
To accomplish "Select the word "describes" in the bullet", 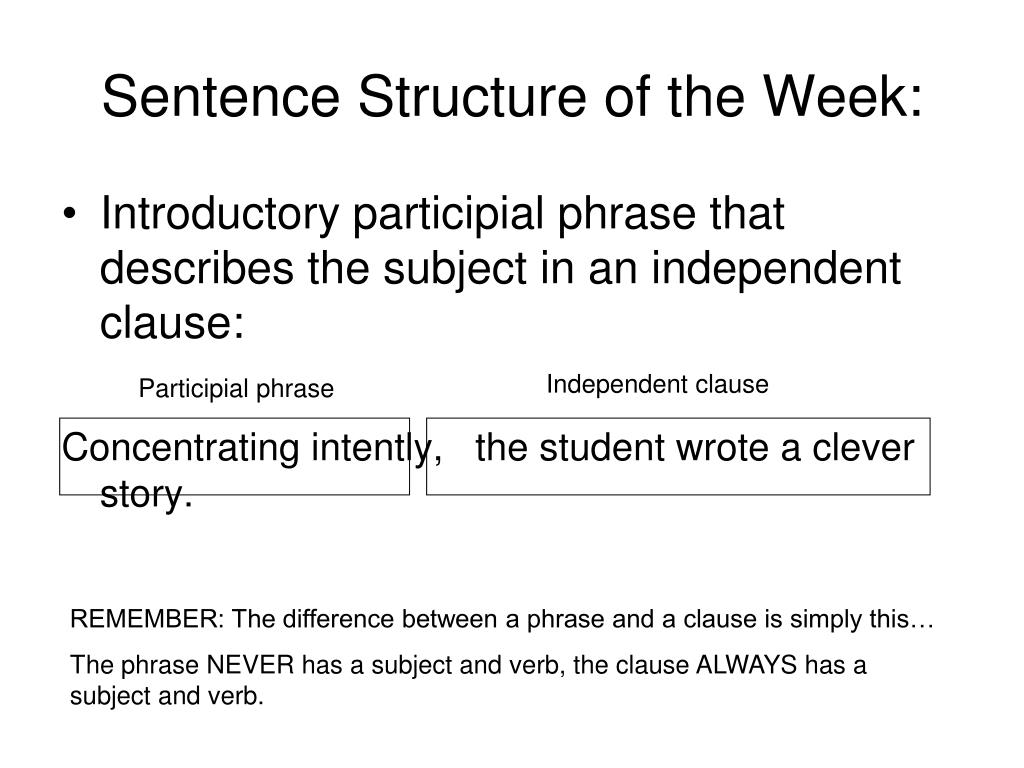I will 197,268.
